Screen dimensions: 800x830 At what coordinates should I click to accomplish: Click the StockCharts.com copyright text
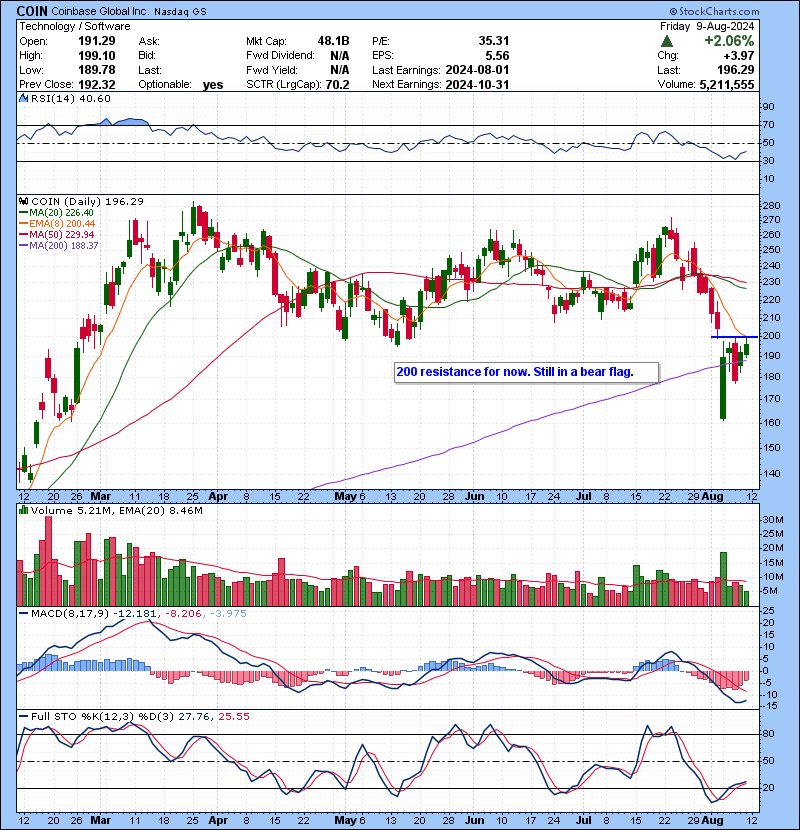[x=714, y=11]
